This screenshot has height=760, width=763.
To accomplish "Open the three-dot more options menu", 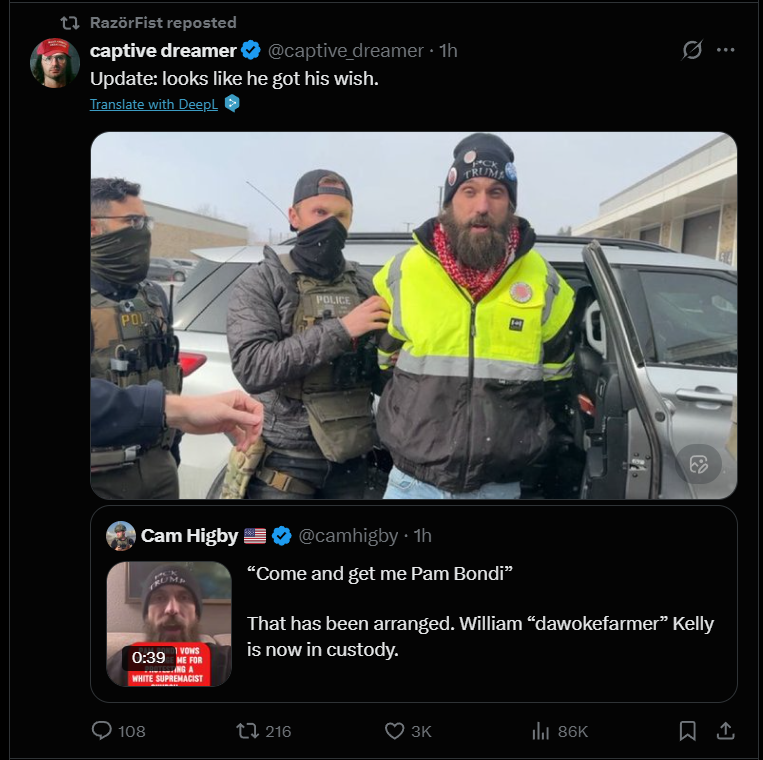I will click(x=726, y=50).
